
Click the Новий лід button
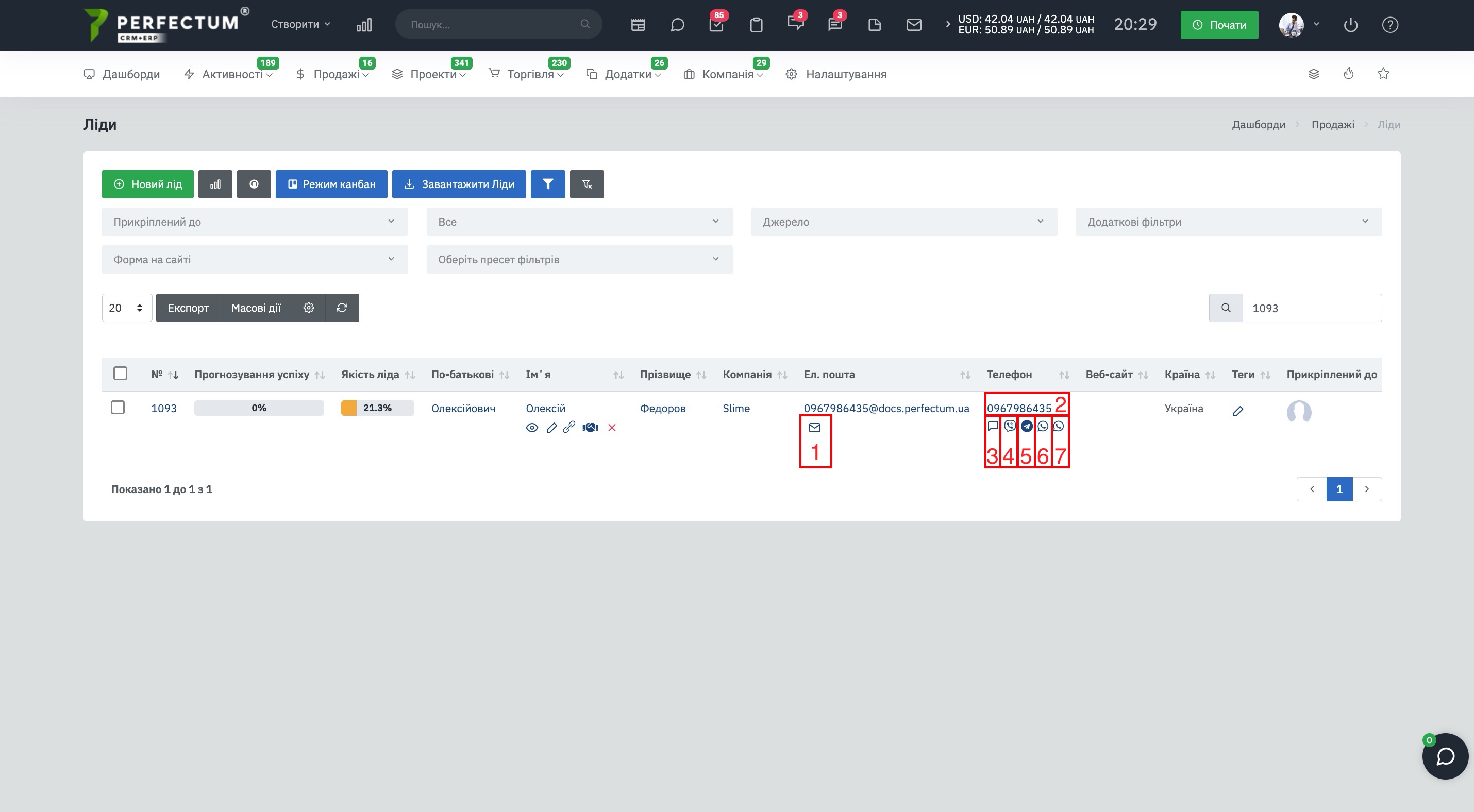tap(147, 184)
